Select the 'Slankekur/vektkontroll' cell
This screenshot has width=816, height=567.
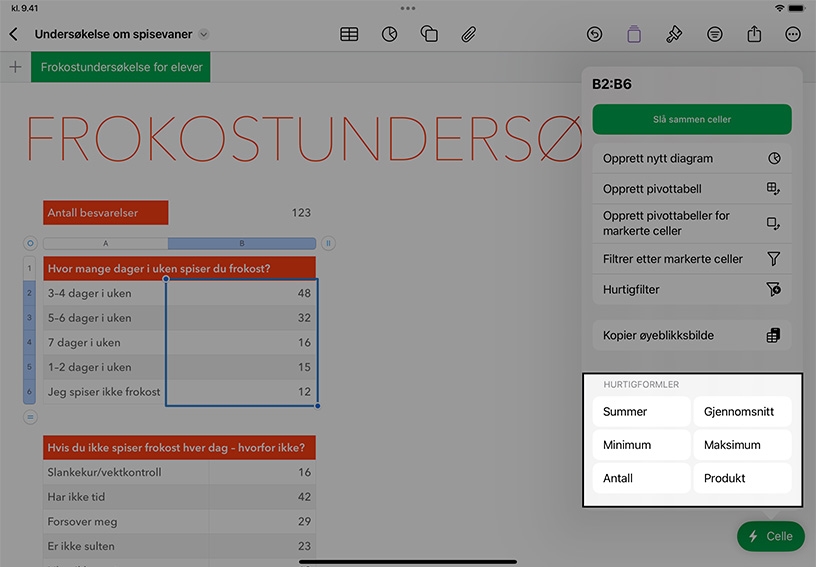tap(126, 472)
